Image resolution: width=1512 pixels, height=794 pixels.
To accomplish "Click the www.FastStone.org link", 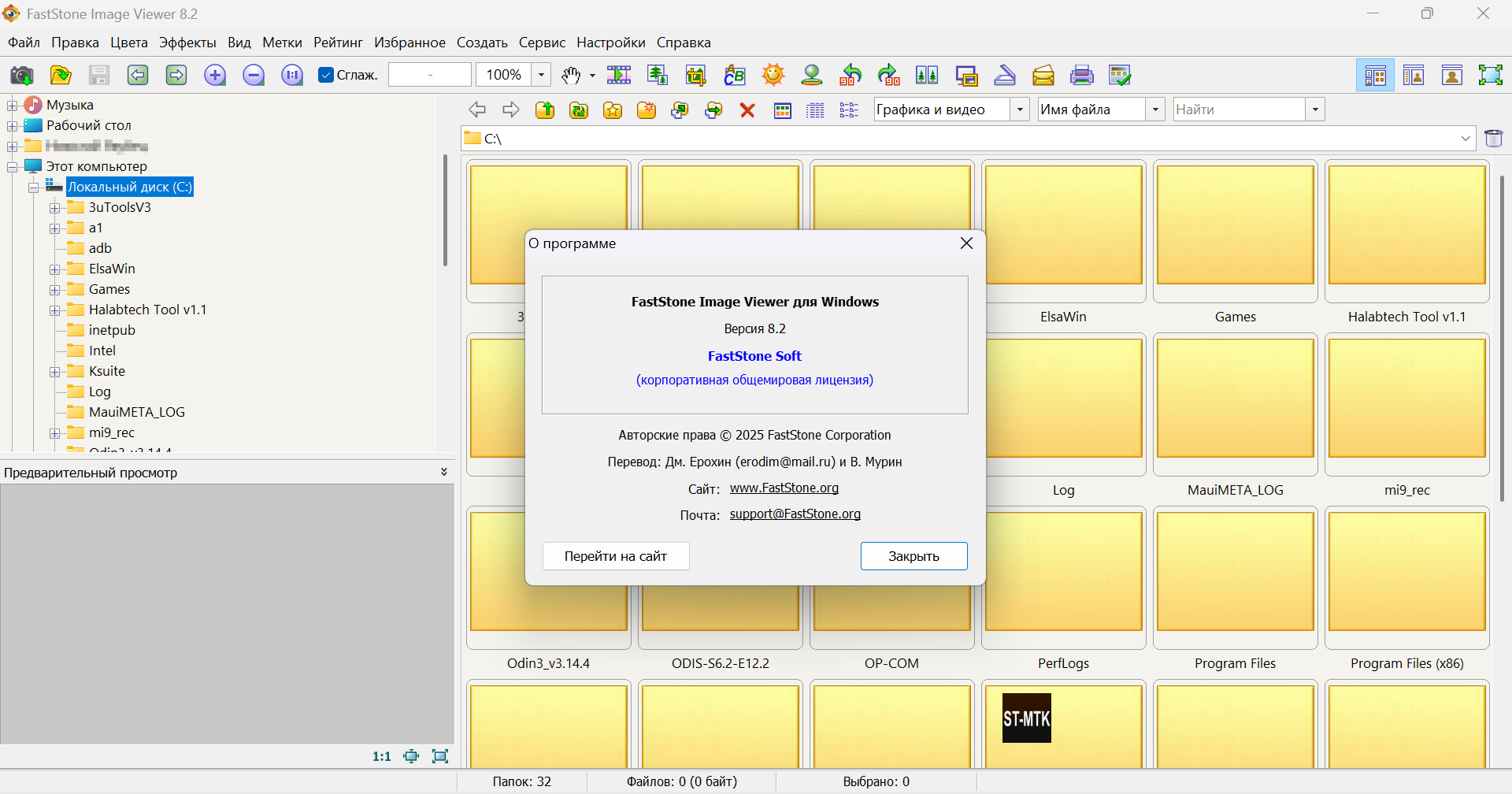I will tap(784, 488).
